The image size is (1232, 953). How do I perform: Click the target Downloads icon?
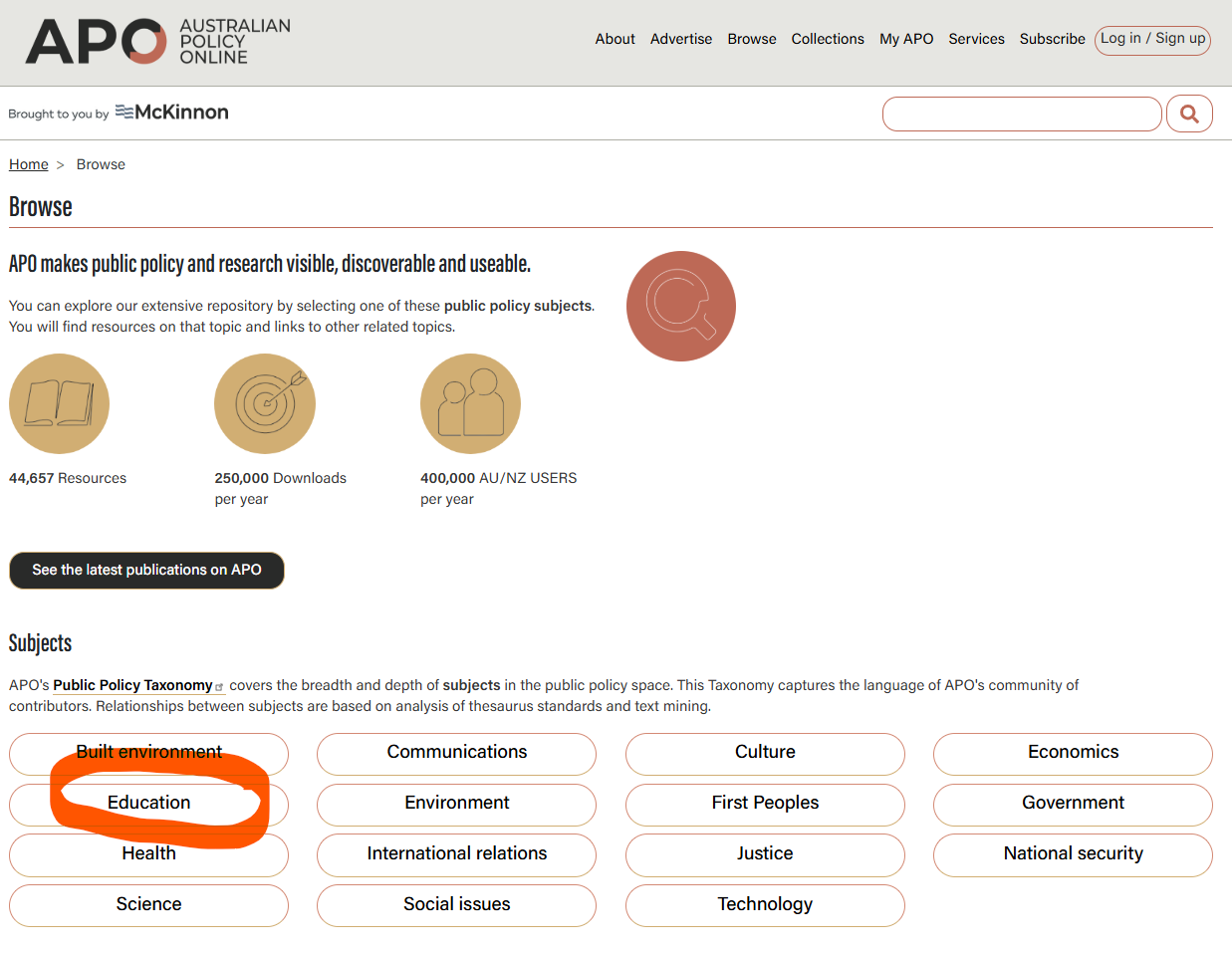[x=265, y=402]
